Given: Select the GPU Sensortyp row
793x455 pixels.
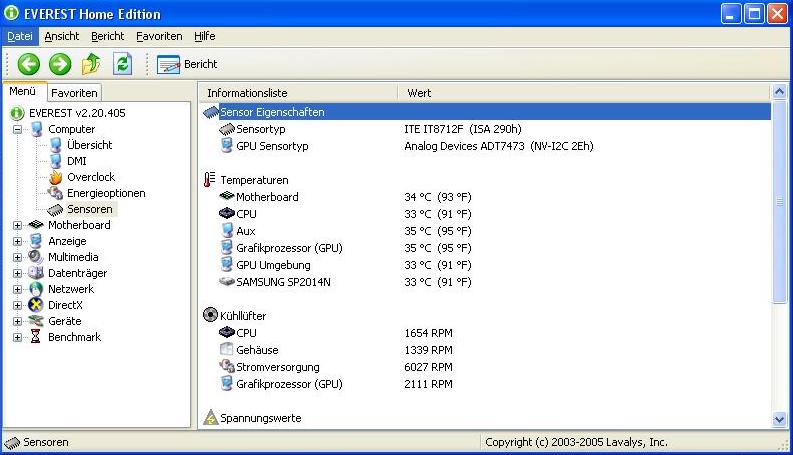Looking at the screenshot, I should 486,146.
